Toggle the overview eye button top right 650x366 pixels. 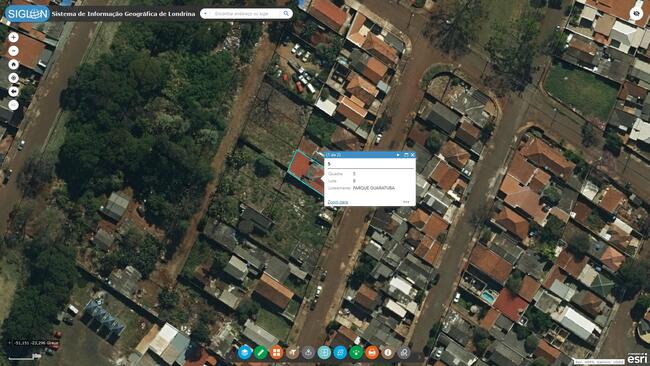[x=637, y=14]
